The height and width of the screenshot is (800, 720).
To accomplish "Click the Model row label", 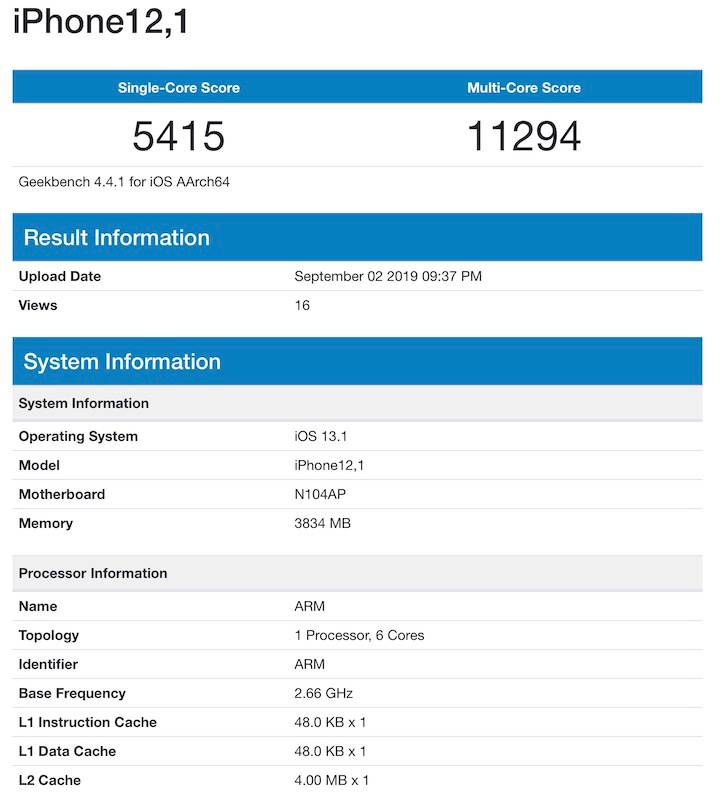I will point(39,465).
